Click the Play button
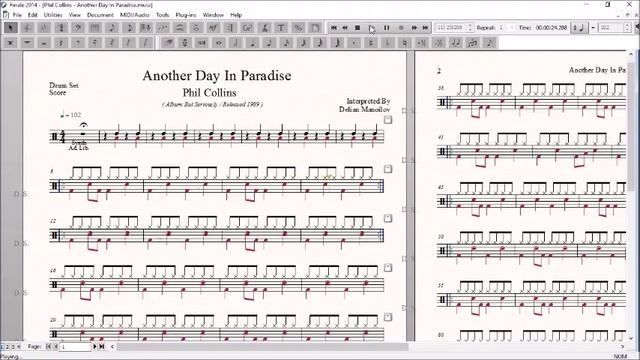 click(371, 28)
